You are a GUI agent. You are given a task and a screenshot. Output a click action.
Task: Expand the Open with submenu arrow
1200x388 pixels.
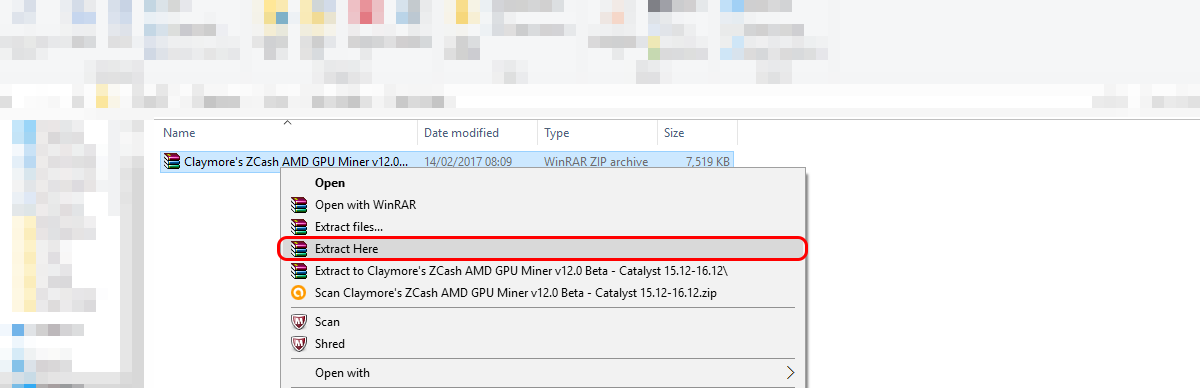coord(791,373)
